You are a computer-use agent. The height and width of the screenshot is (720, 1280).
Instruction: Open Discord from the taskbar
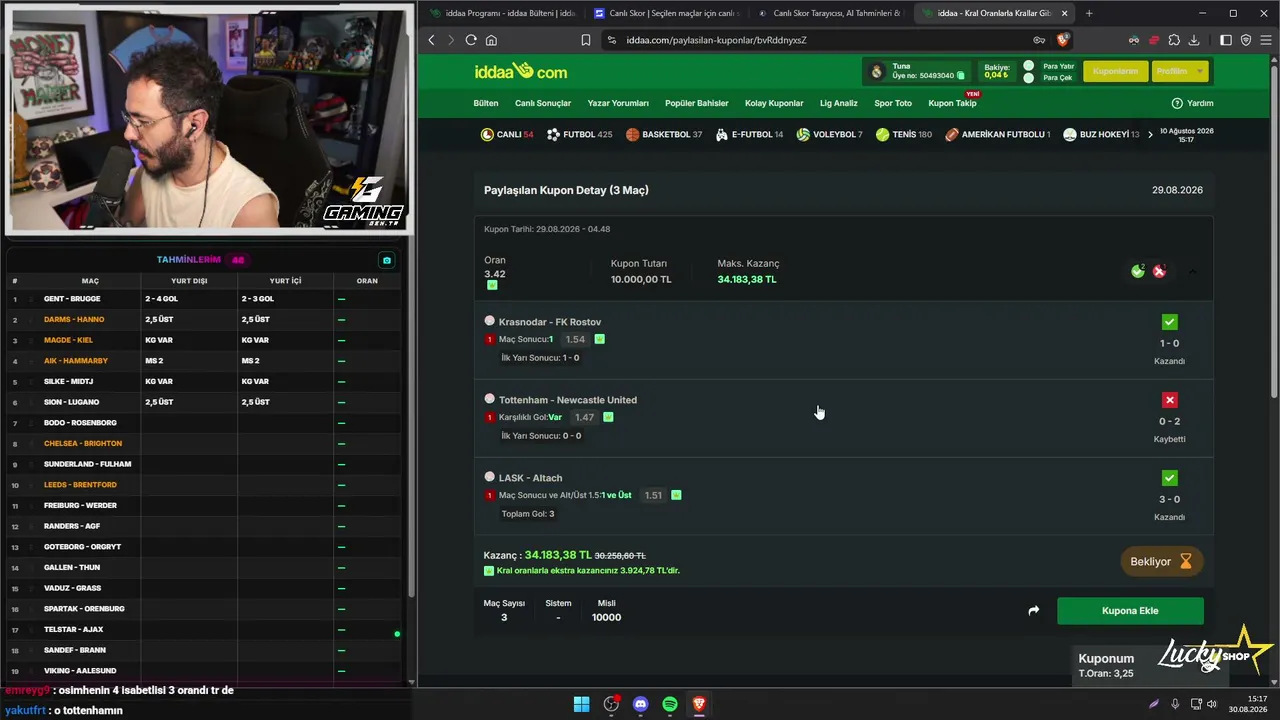[641, 704]
